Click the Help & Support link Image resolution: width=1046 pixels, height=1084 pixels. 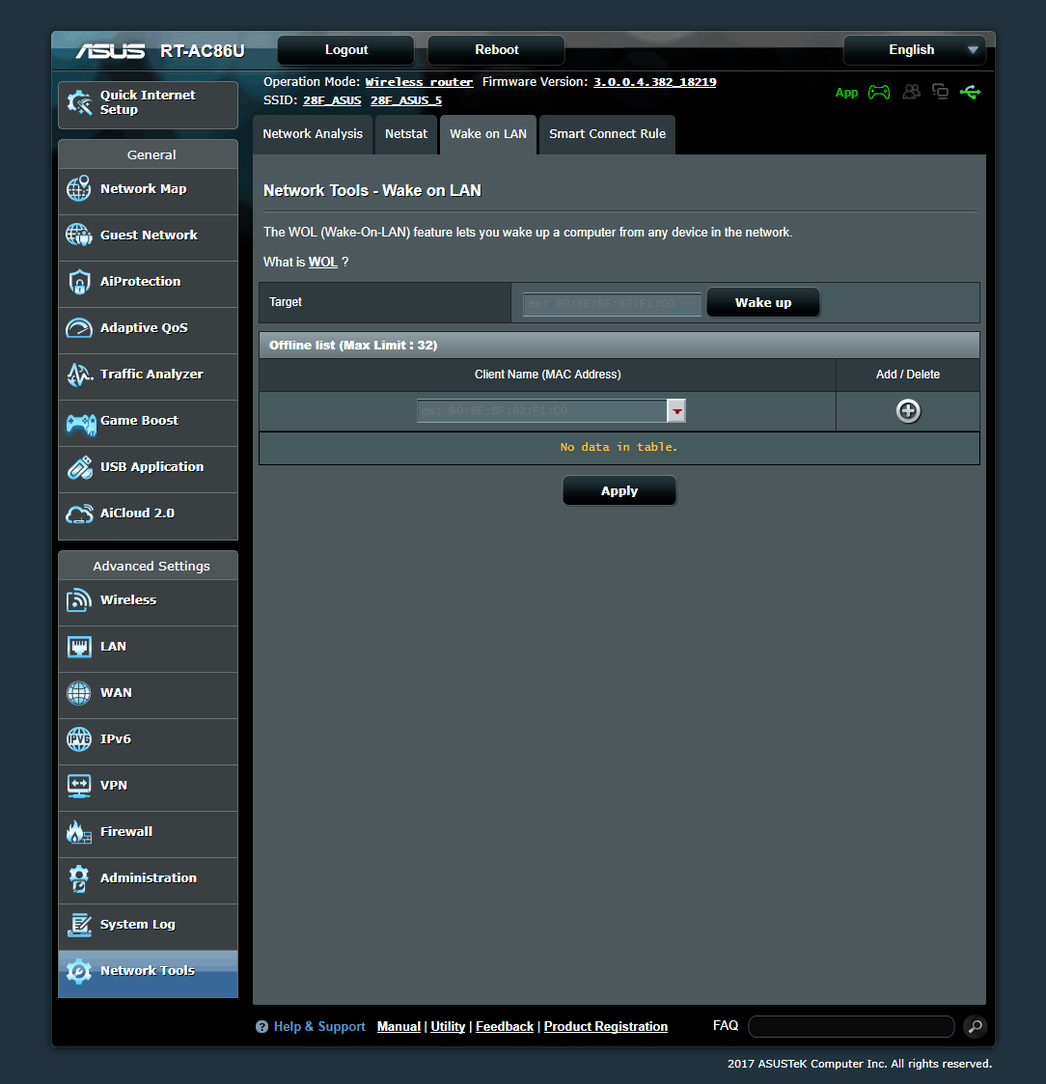tap(319, 1027)
